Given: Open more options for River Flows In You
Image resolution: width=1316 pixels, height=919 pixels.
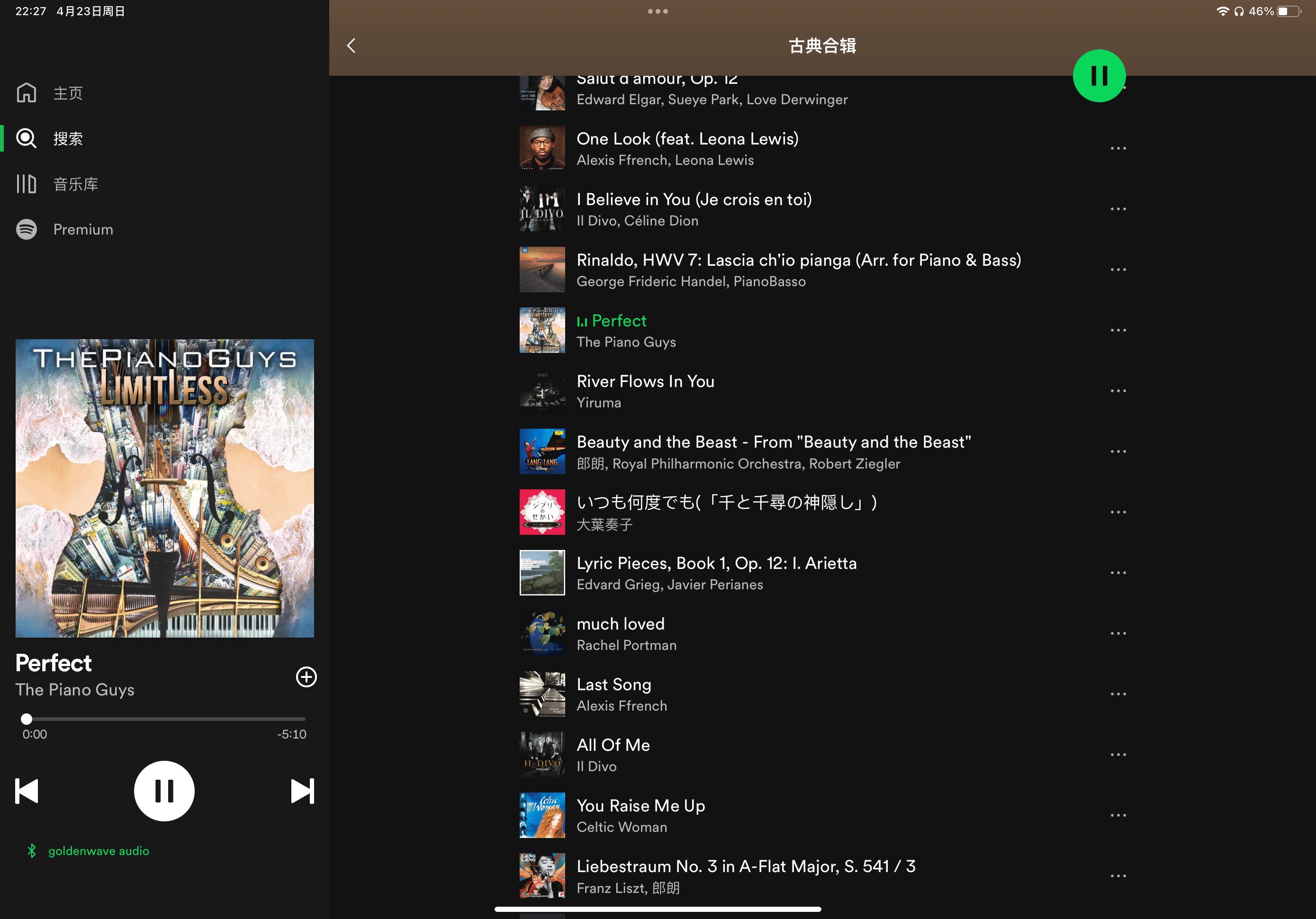Looking at the screenshot, I should (x=1118, y=391).
